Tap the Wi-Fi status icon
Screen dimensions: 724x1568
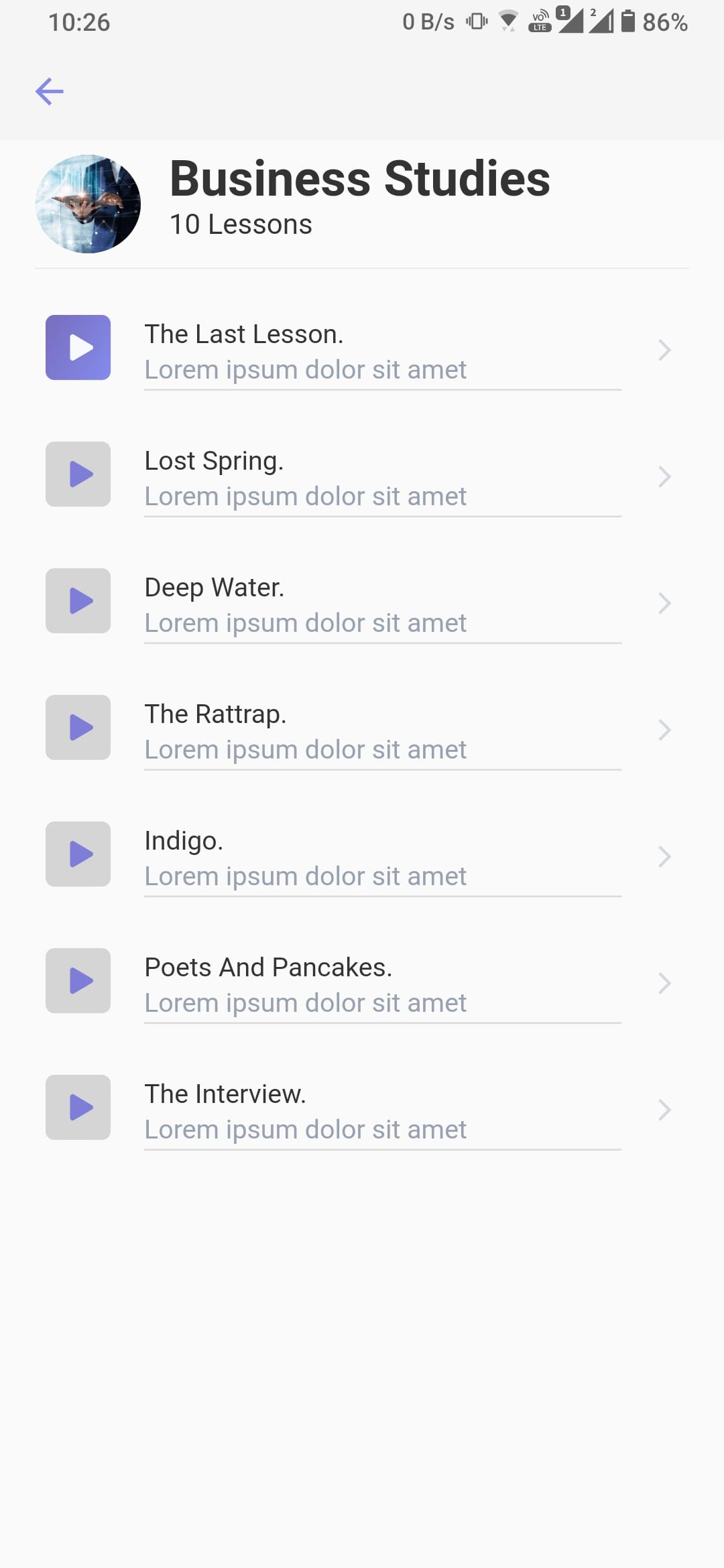[x=509, y=21]
